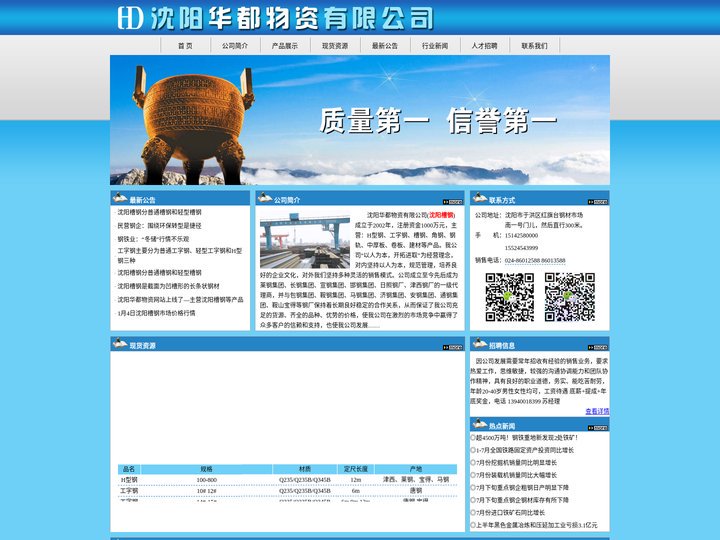
Task: Click the H型钢 table row name
Action: coord(129,480)
